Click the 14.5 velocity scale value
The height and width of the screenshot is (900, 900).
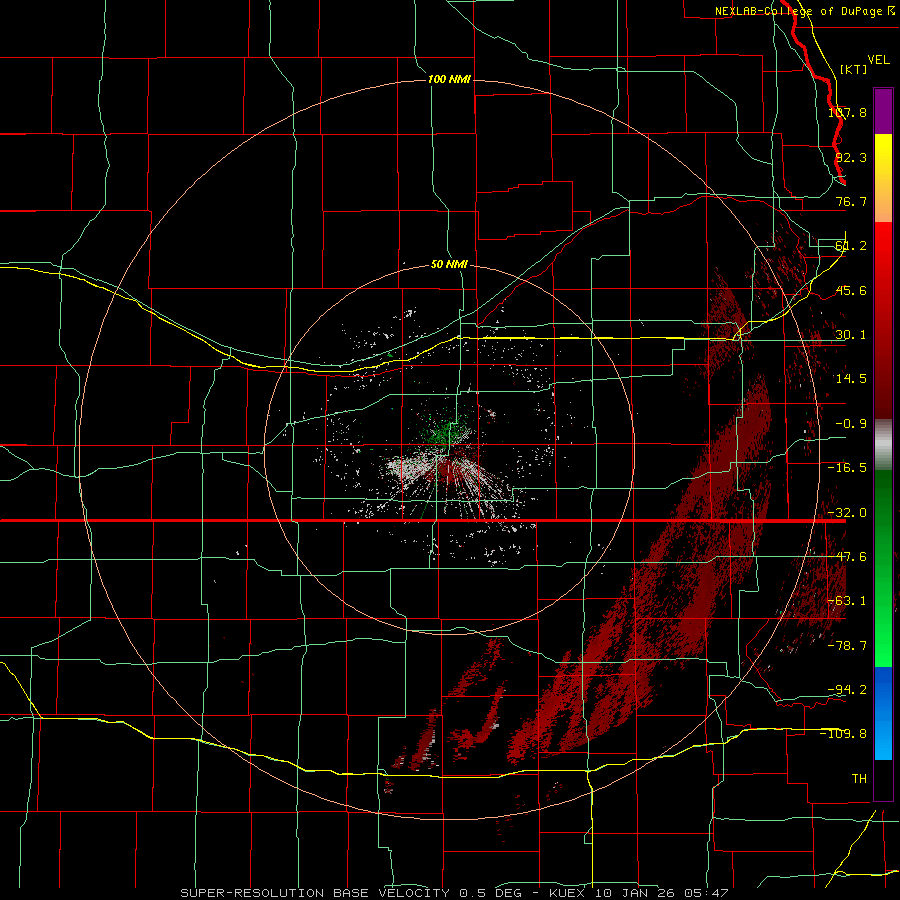pos(851,379)
